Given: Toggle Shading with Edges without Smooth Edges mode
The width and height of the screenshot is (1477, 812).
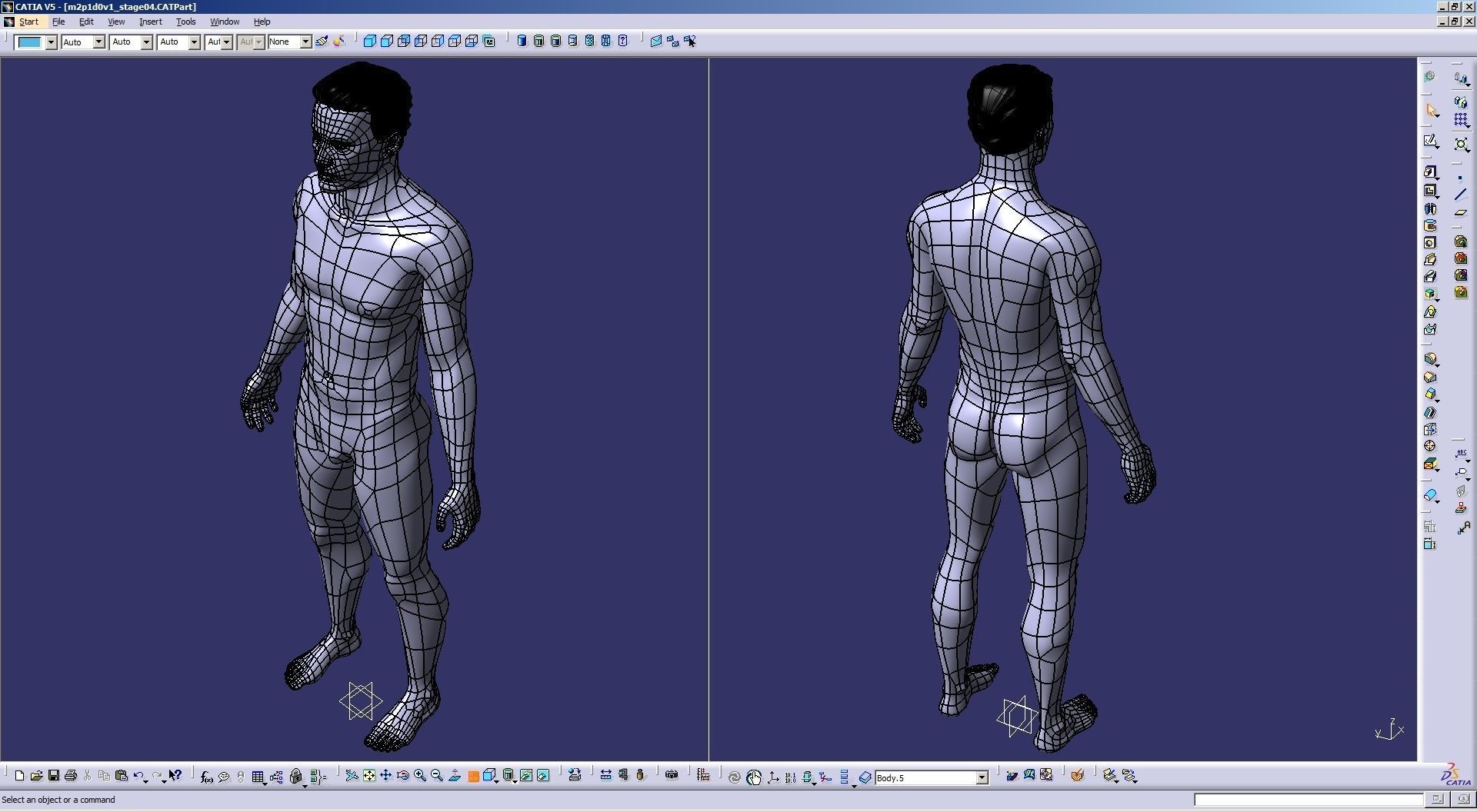Looking at the screenshot, I should (556, 42).
